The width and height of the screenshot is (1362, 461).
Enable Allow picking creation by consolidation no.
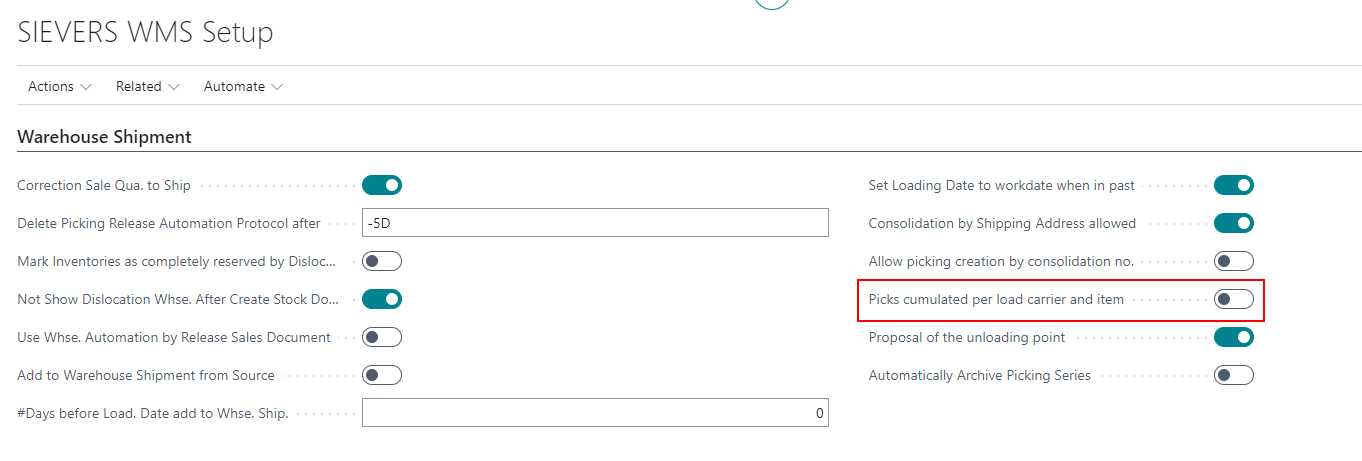coord(1233,261)
